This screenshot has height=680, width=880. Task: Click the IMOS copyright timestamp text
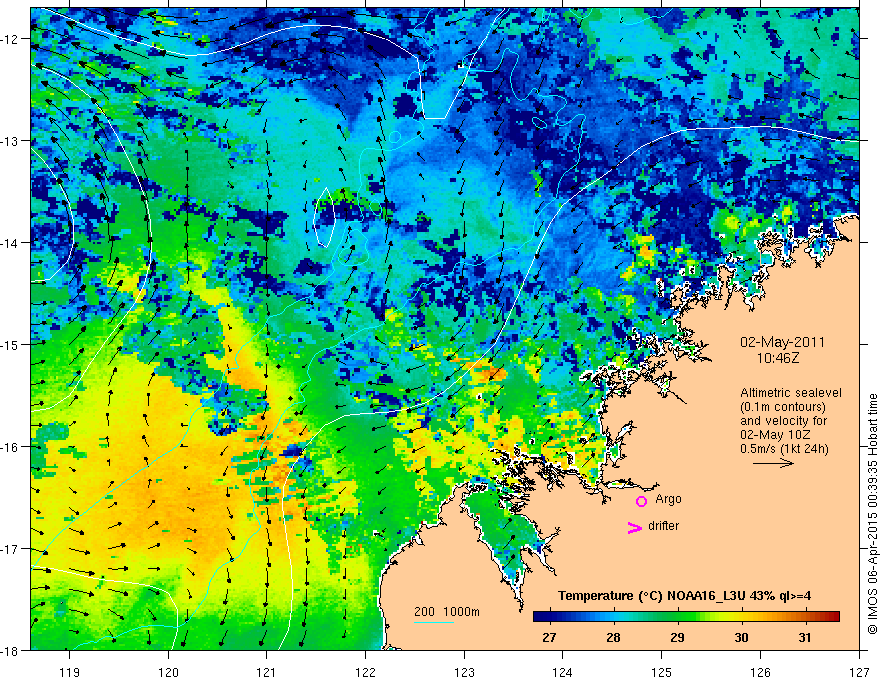point(872,515)
